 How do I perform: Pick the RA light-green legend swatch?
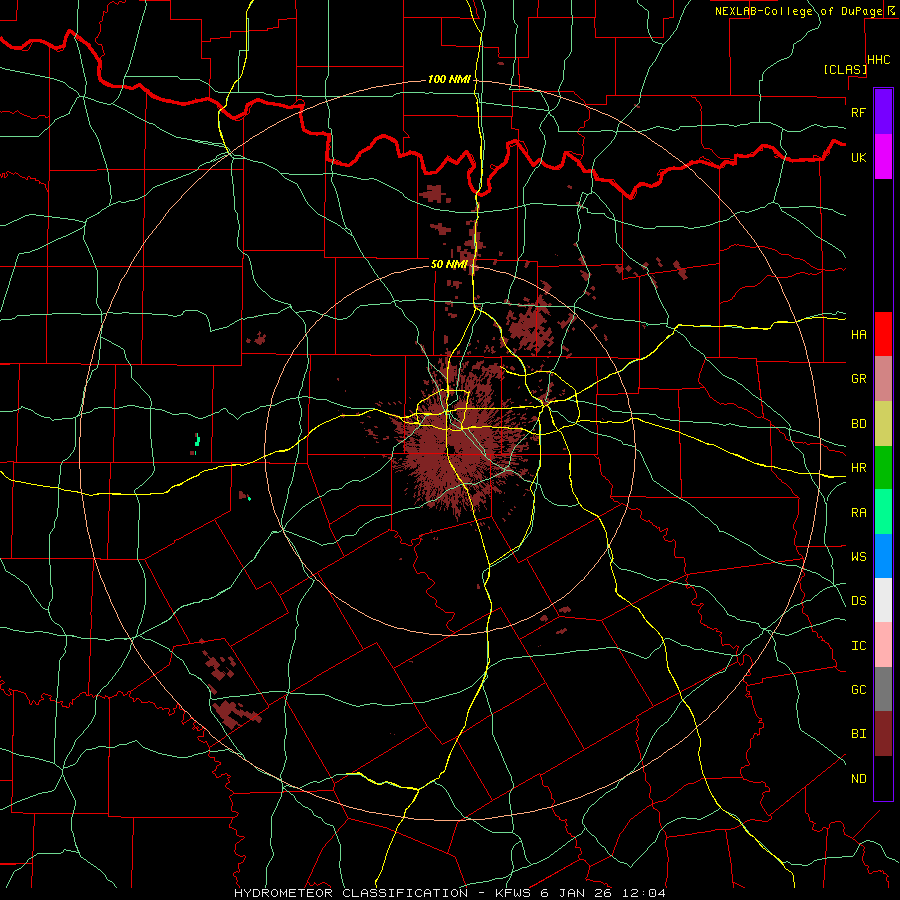coord(883,511)
